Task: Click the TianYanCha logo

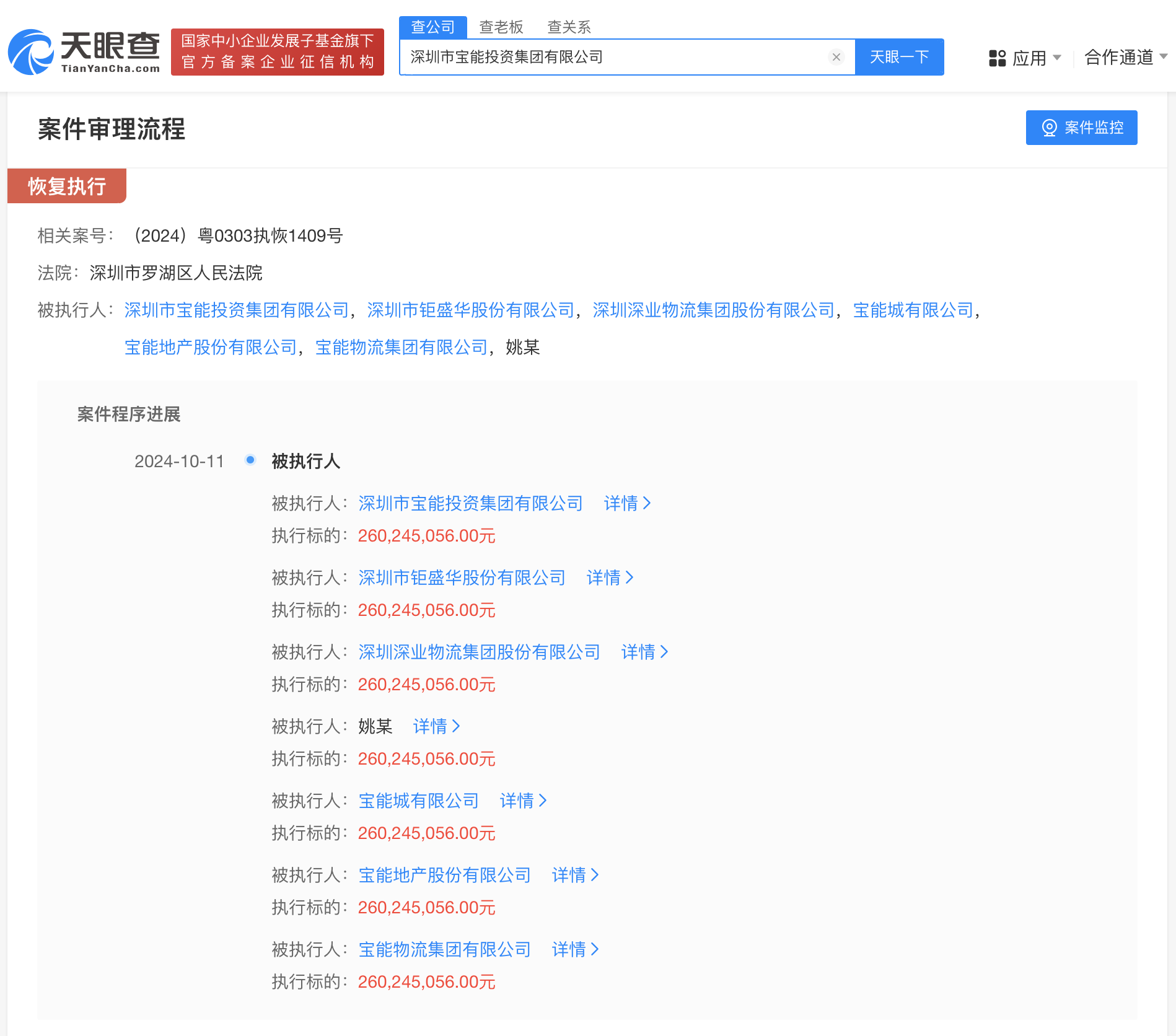Action: [84, 52]
